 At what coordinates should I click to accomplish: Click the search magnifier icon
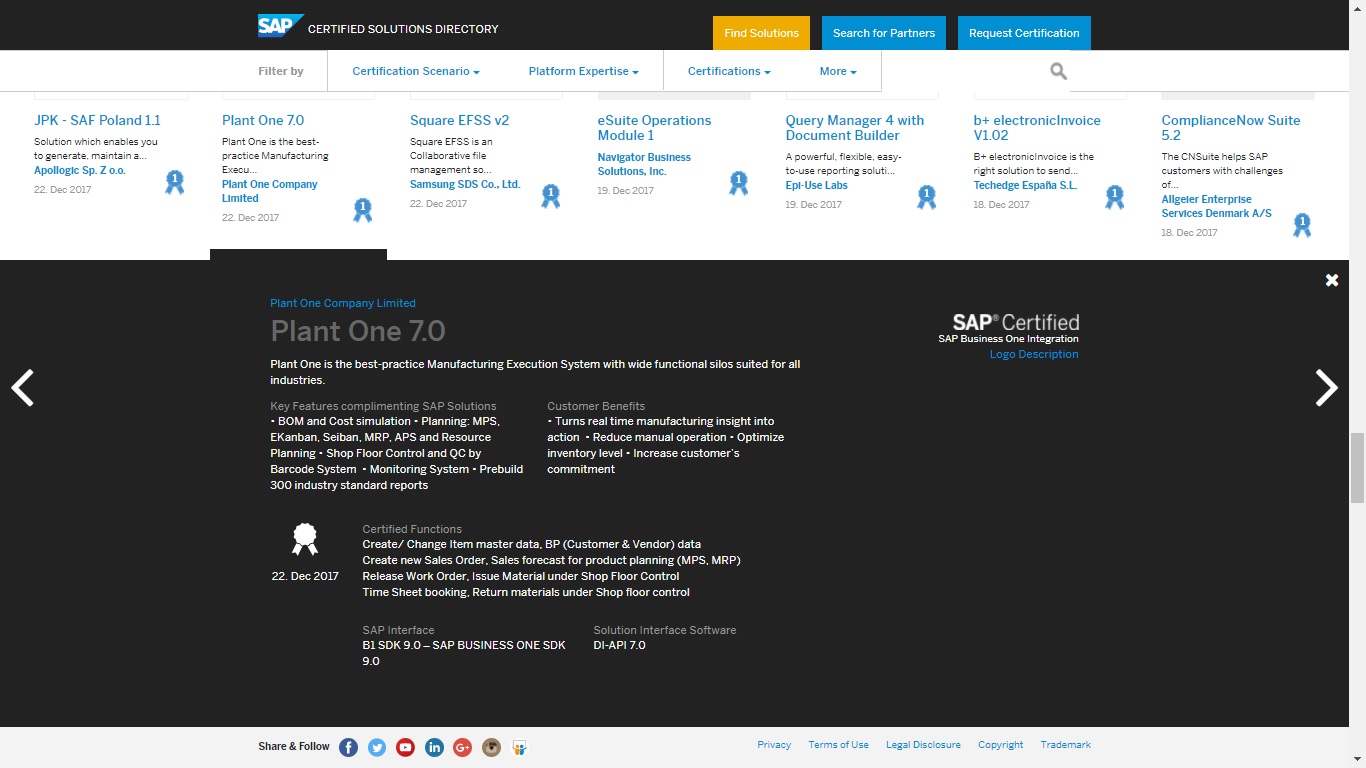coord(1058,71)
